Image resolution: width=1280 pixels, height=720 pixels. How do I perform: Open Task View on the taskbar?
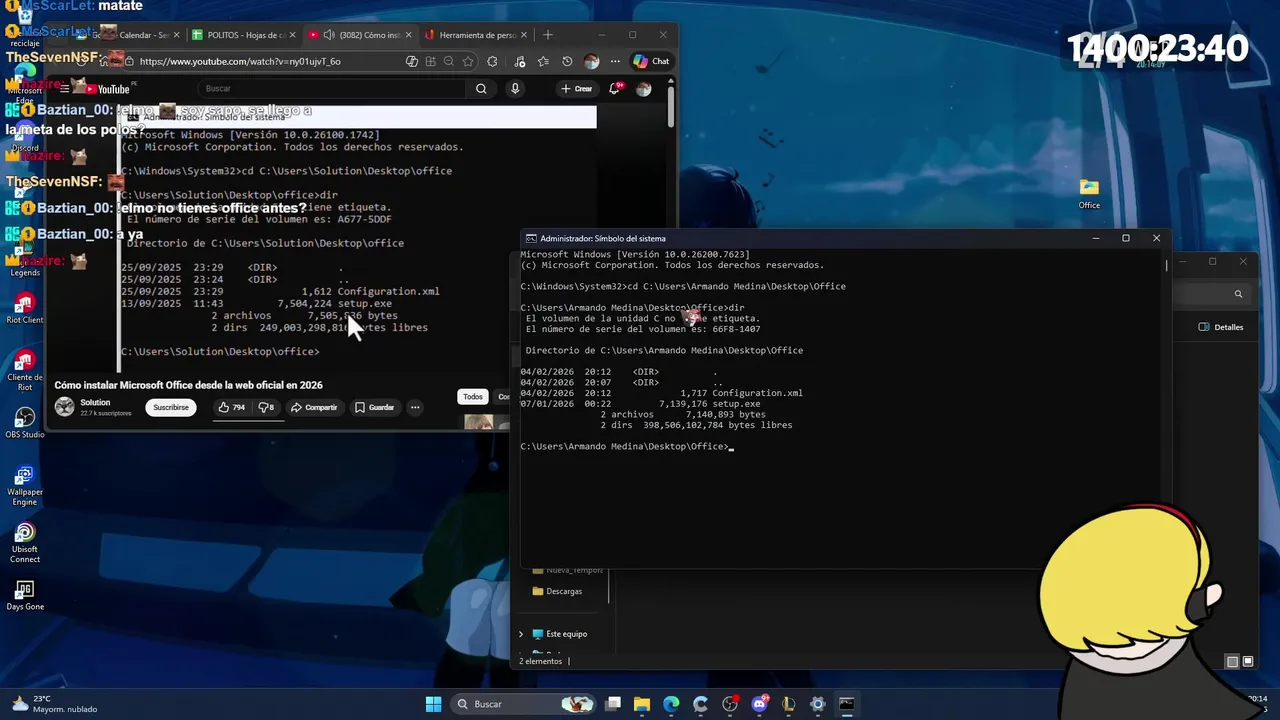[x=613, y=704]
